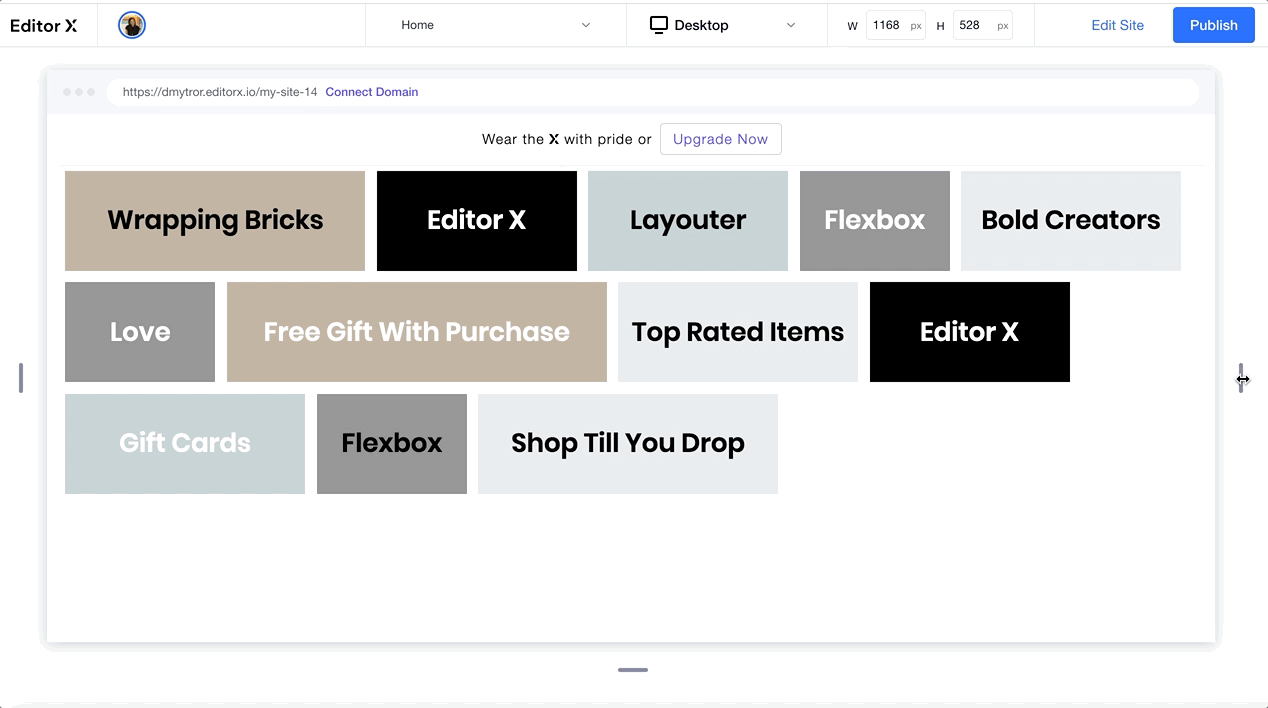The height and width of the screenshot is (708, 1268).
Task: Click the Editor X logo
Action: click(x=44, y=26)
